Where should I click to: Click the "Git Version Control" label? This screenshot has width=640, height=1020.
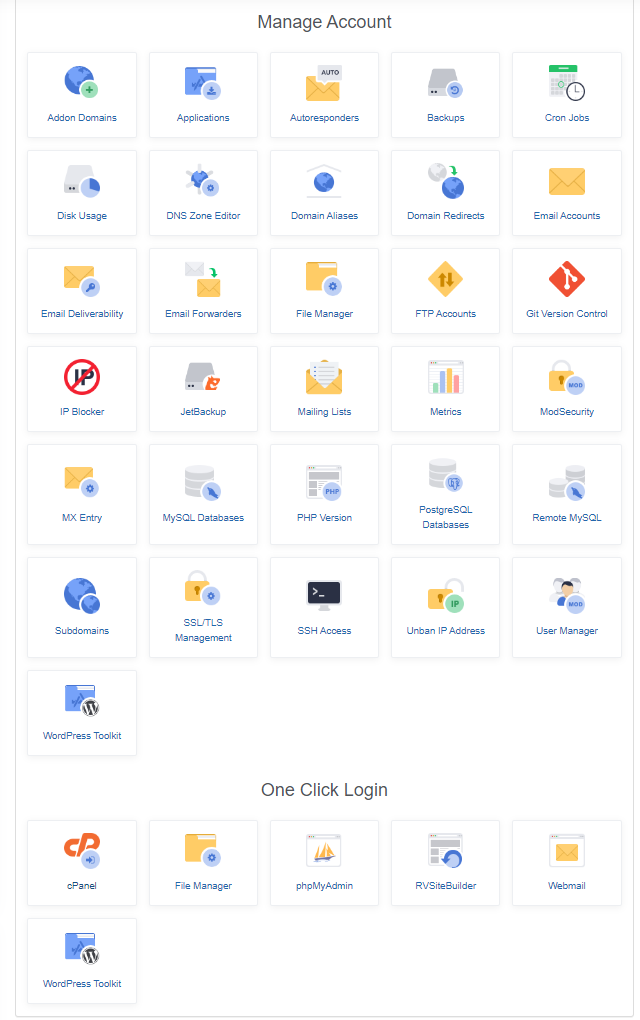point(567,314)
